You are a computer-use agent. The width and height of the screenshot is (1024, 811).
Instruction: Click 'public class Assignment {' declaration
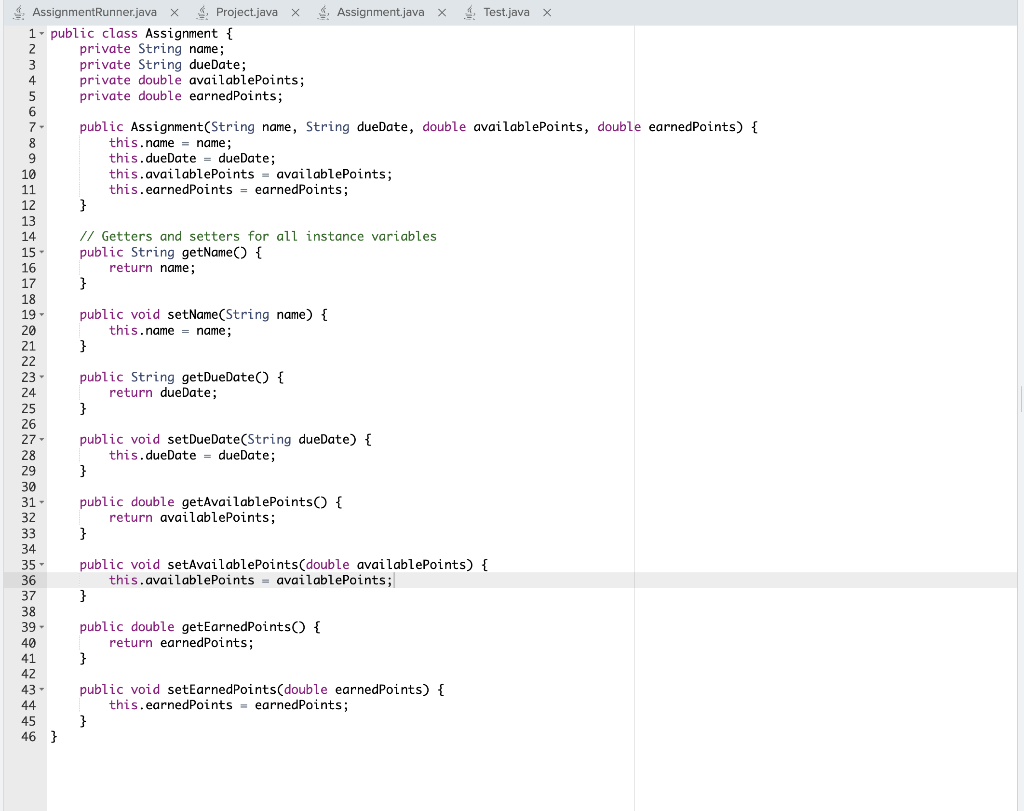click(x=141, y=33)
